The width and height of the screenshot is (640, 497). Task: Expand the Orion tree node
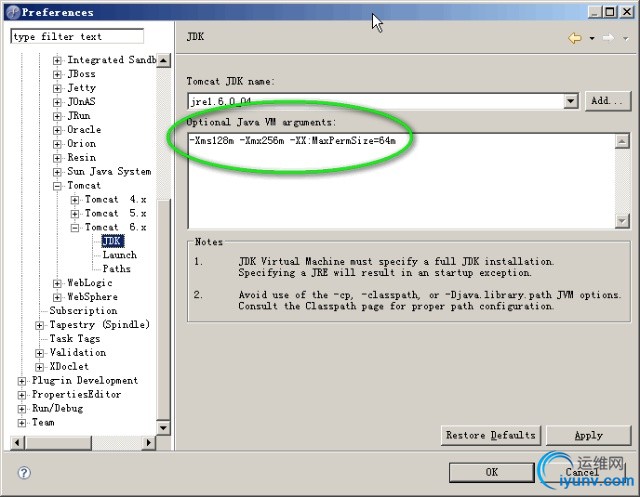57,144
